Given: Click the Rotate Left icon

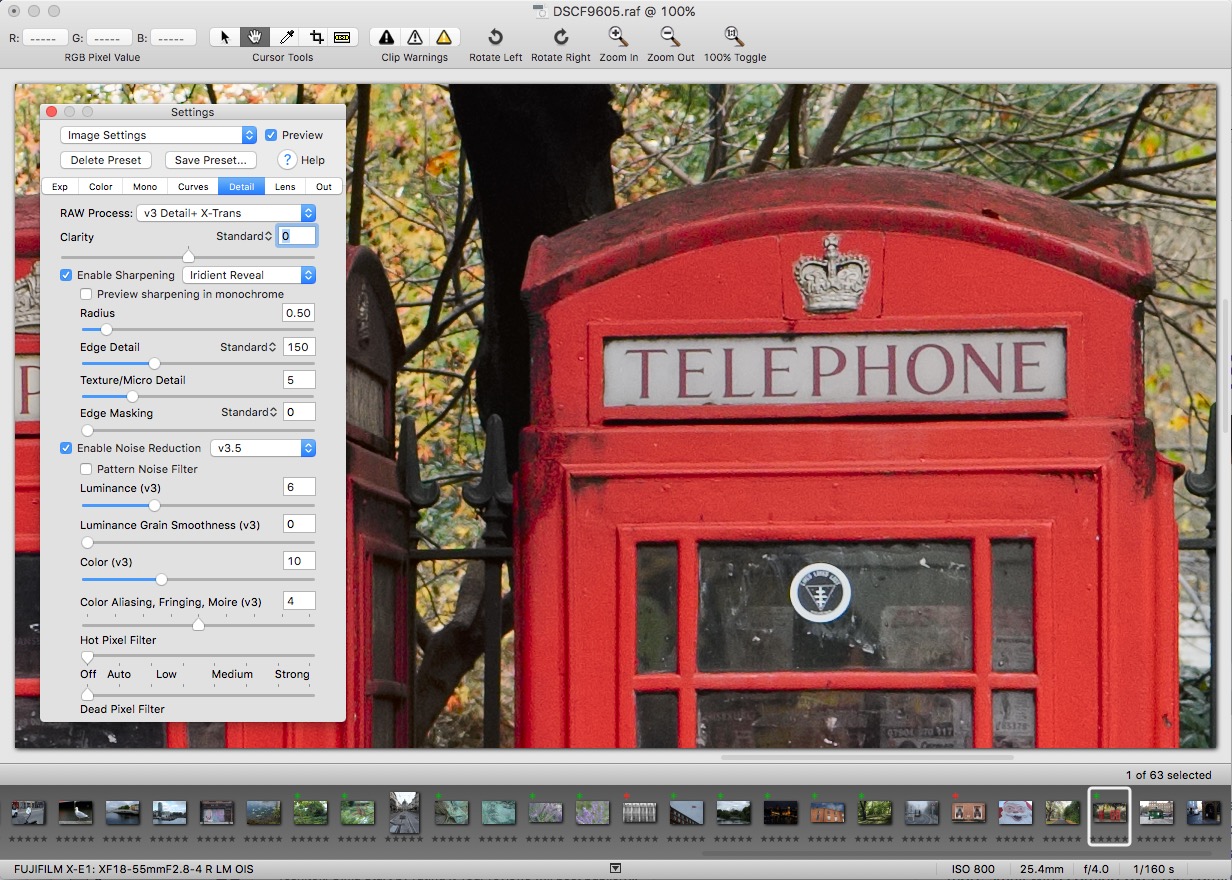Looking at the screenshot, I should [495, 37].
